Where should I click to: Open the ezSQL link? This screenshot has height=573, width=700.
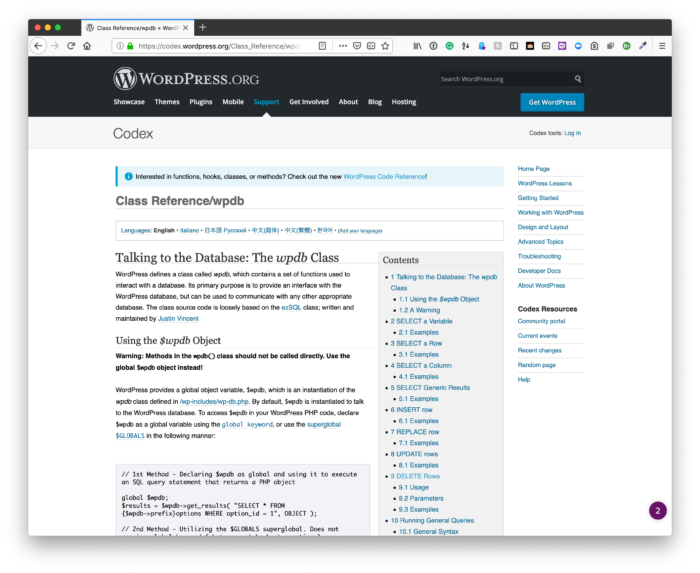[291, 307]
